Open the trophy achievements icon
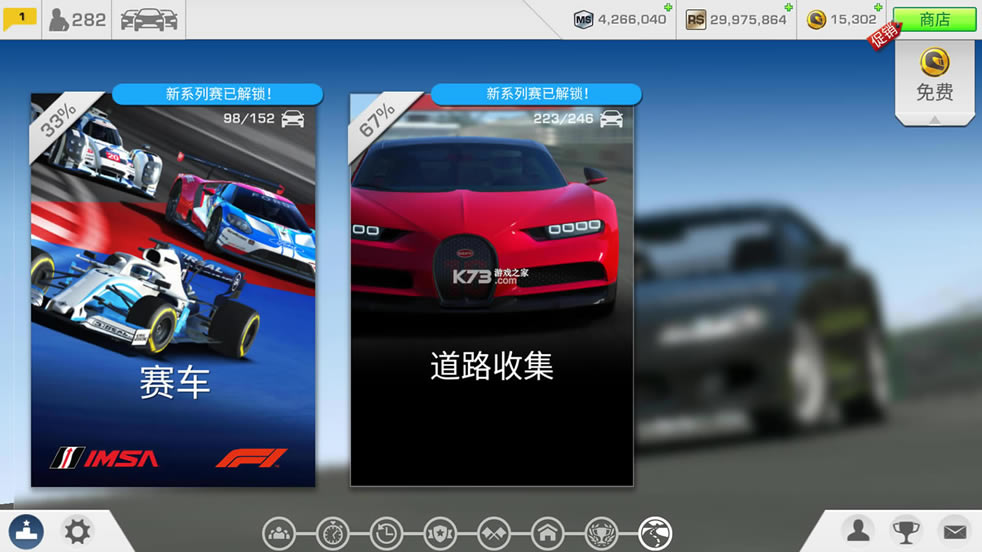 point(906,531)
